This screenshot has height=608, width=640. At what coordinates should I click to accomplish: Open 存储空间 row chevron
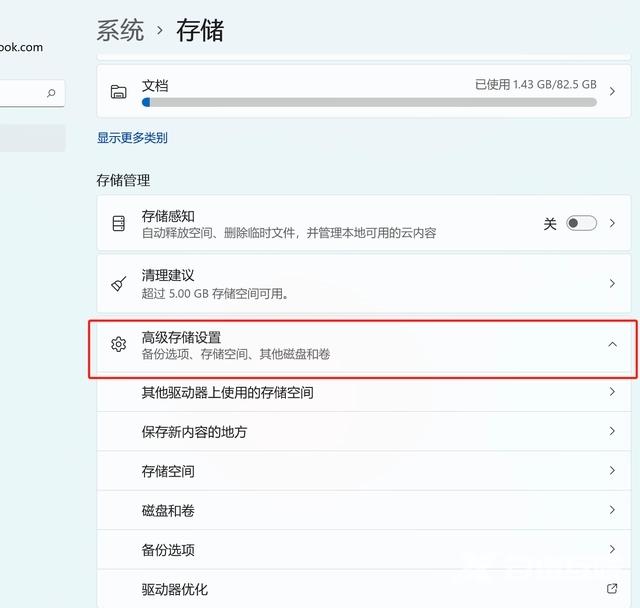pos(612,471)
